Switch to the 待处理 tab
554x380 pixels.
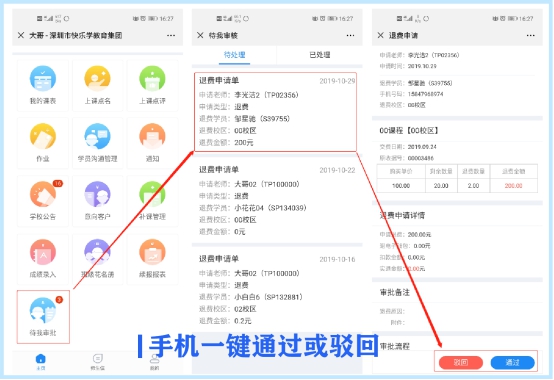[235, 55]
